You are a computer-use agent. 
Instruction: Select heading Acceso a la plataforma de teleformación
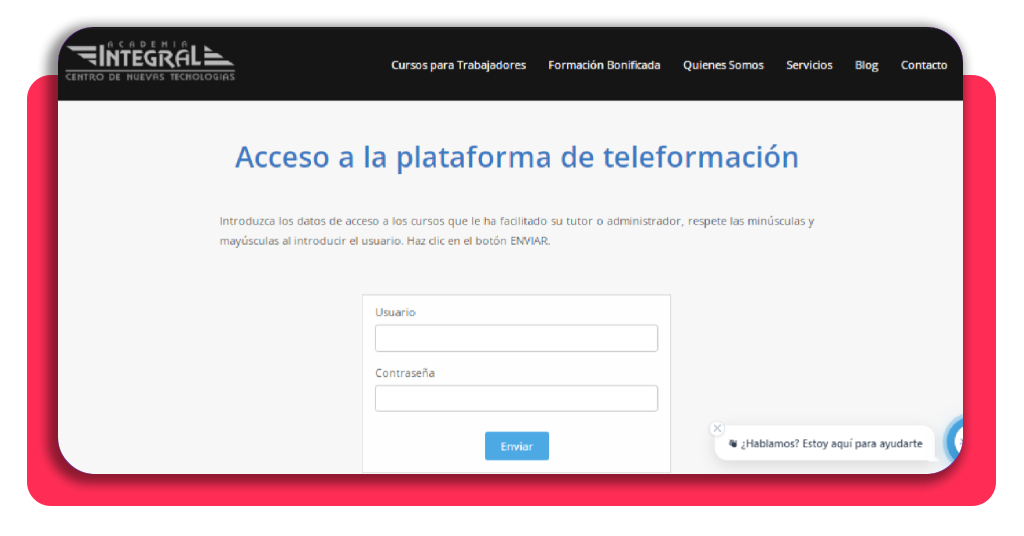(x=517, y=157)
